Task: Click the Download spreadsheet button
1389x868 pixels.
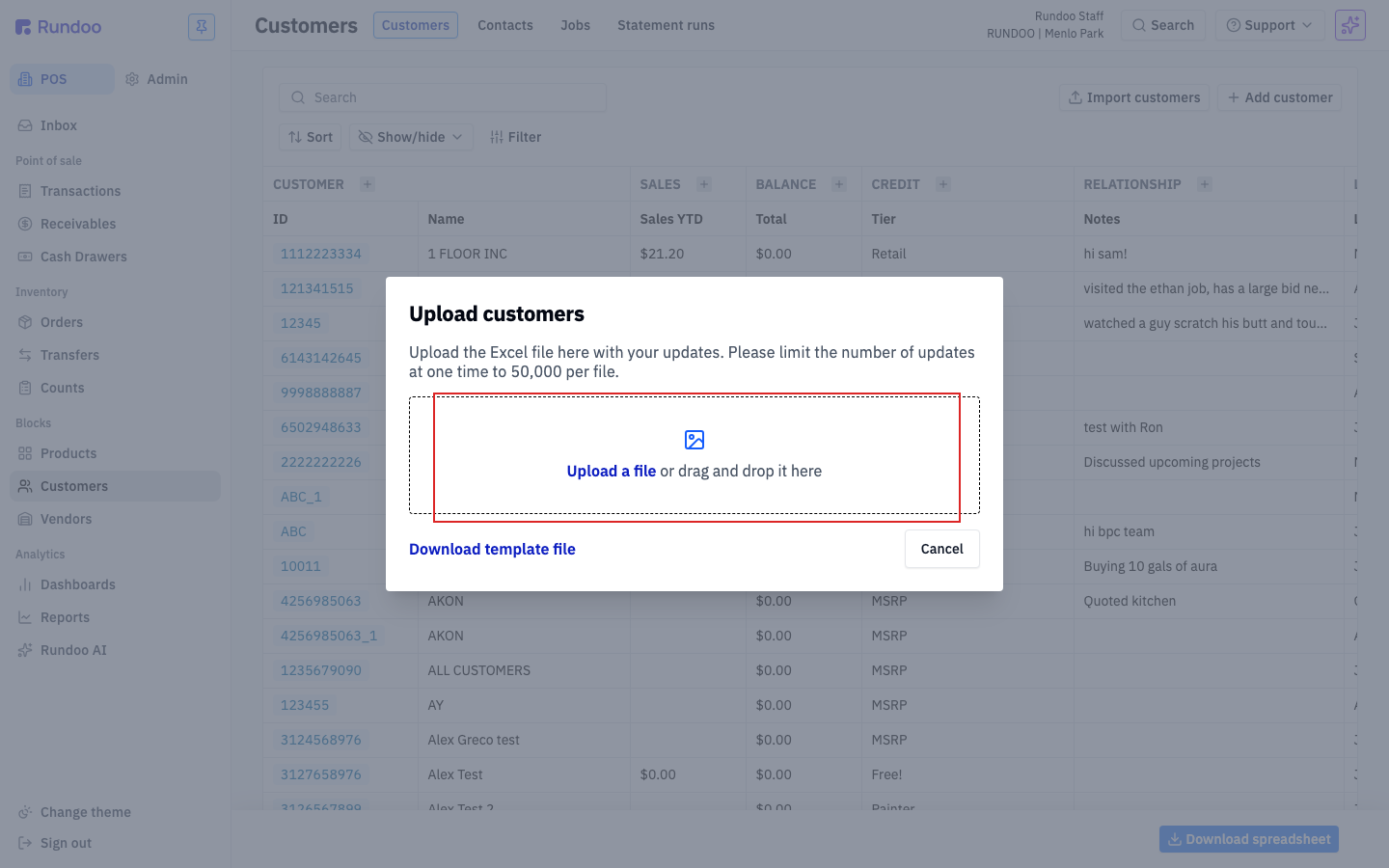Action: tap(1249, 839)
